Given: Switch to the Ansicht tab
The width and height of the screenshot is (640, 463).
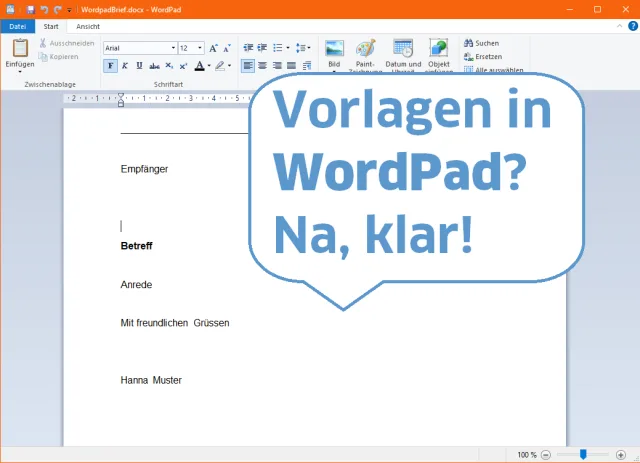Looking at the screenshot, I should [x=88, y=26].
